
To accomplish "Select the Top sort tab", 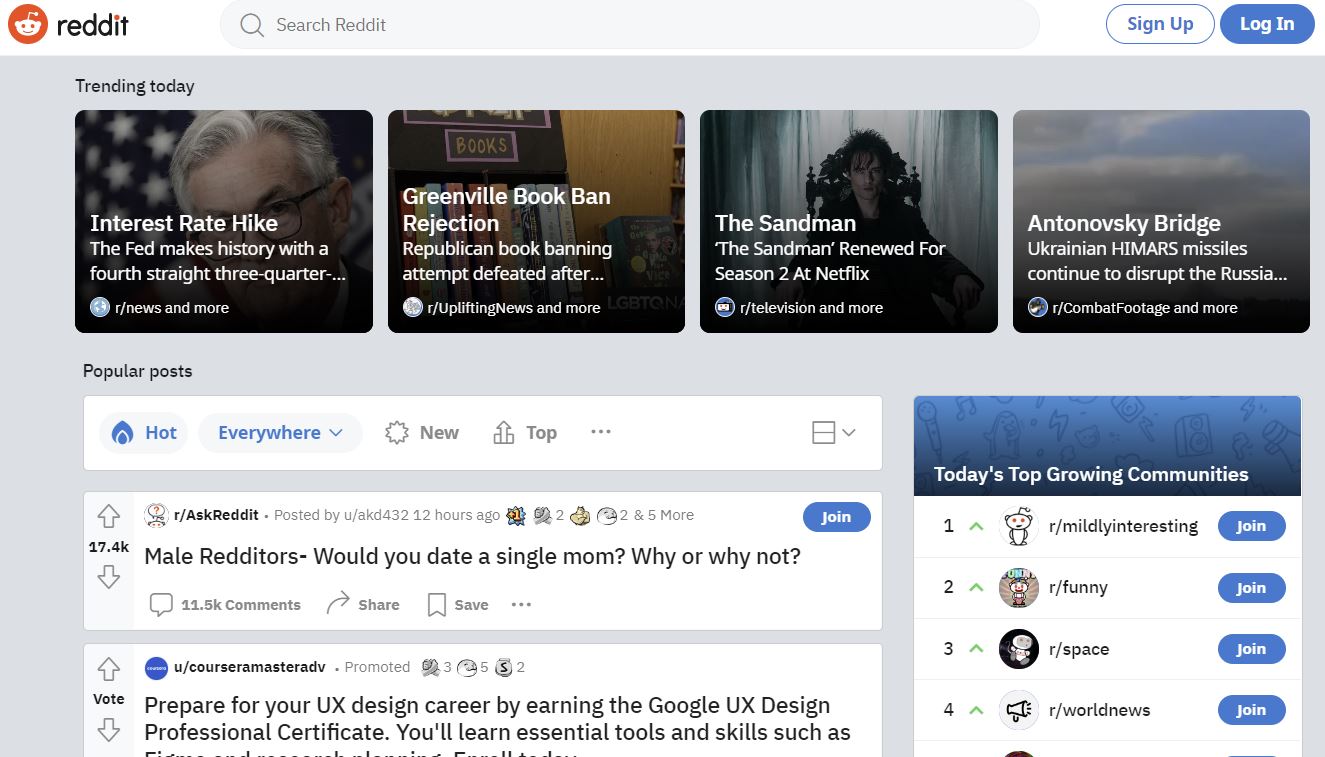I will 525,432.
